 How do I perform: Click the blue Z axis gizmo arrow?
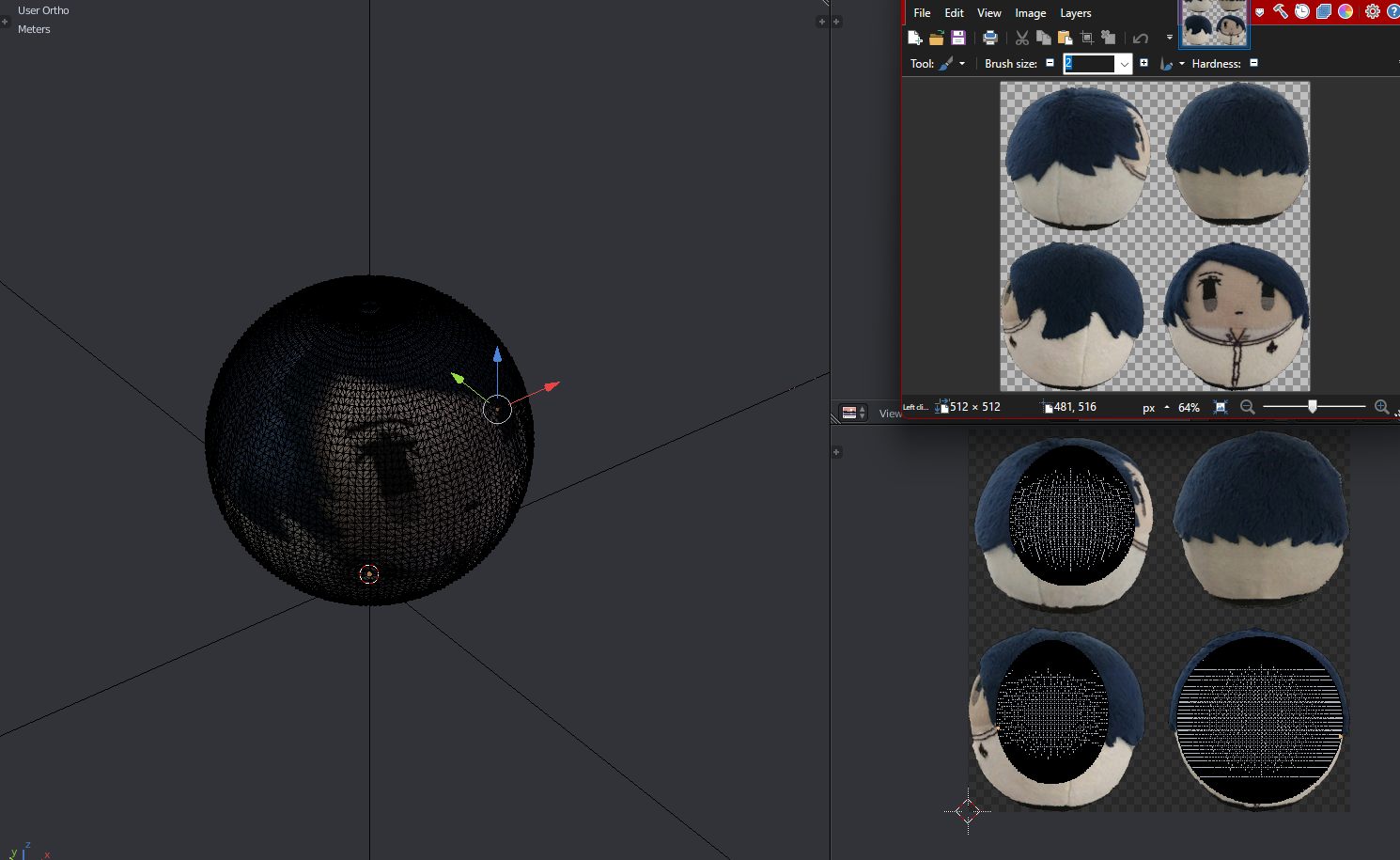click(x=497, y=355)
